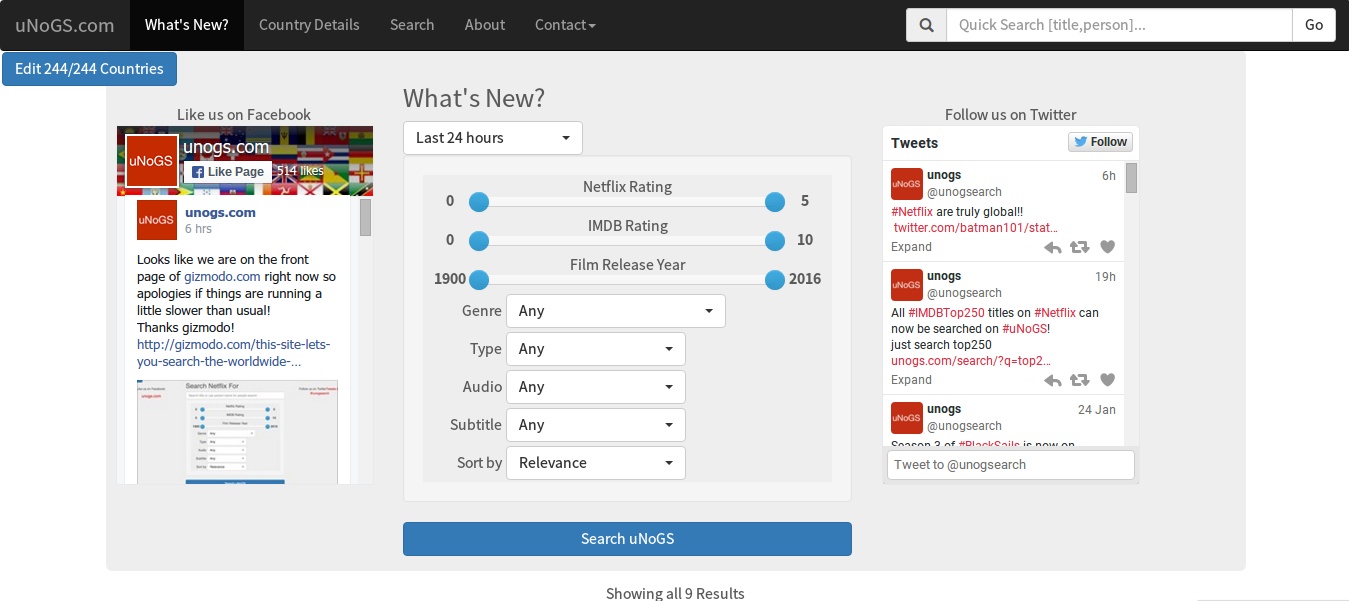Click the reply arrow on first tweet
This screenshot has height=601, width=1349.
(1052, 247)
